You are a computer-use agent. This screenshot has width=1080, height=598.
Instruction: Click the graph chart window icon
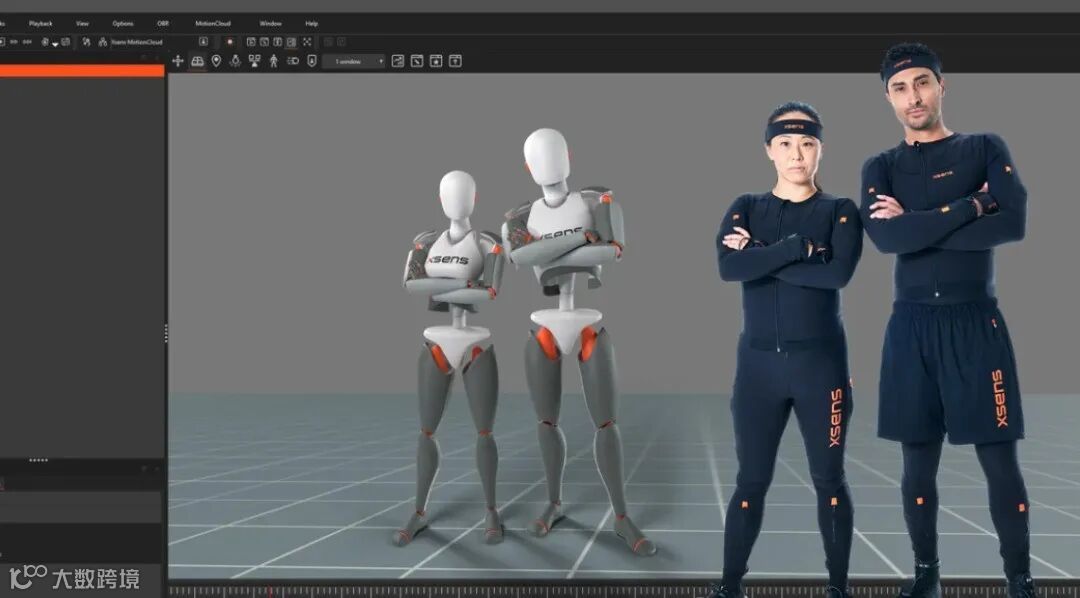tap(397, 61)
